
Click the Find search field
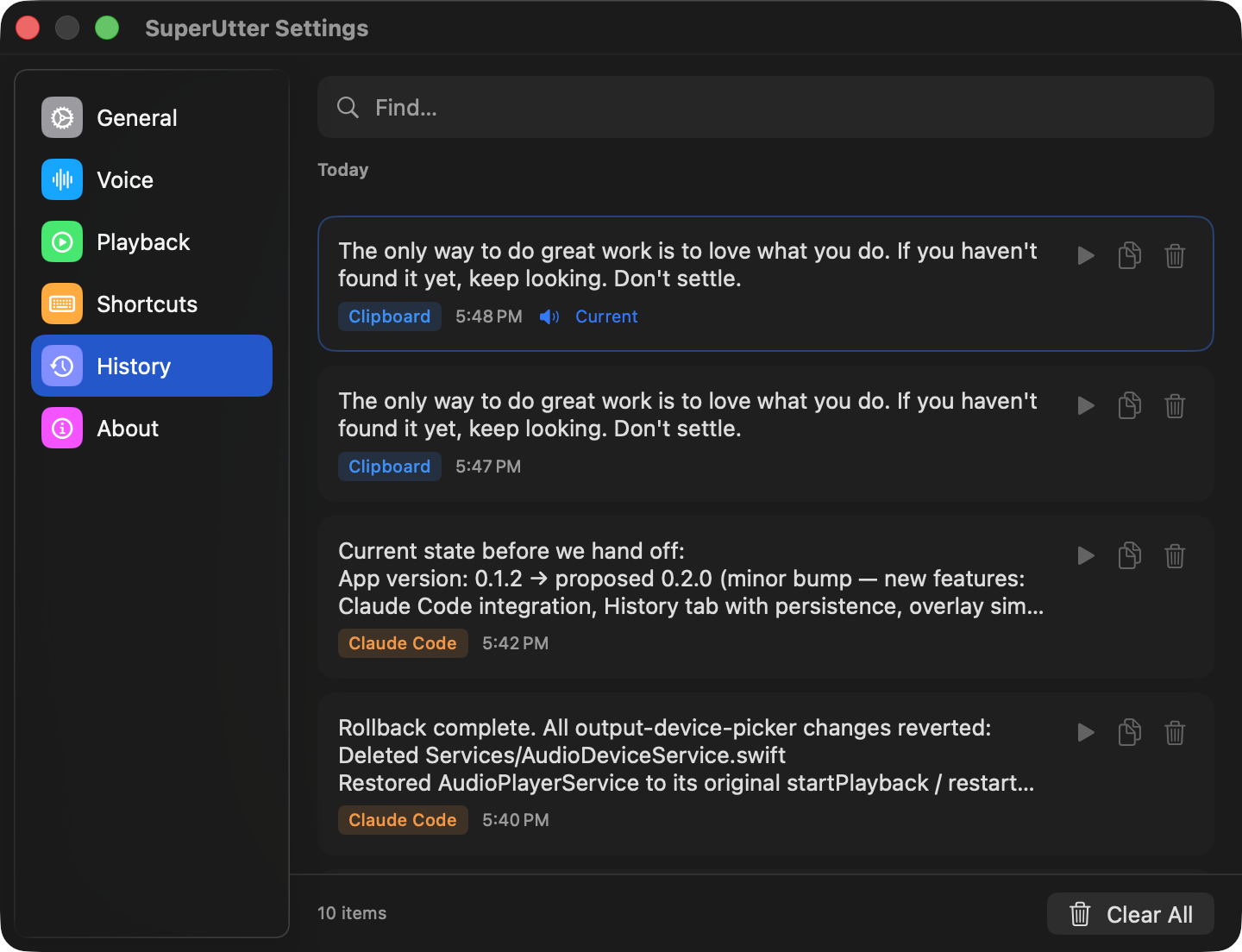point(766,107)
